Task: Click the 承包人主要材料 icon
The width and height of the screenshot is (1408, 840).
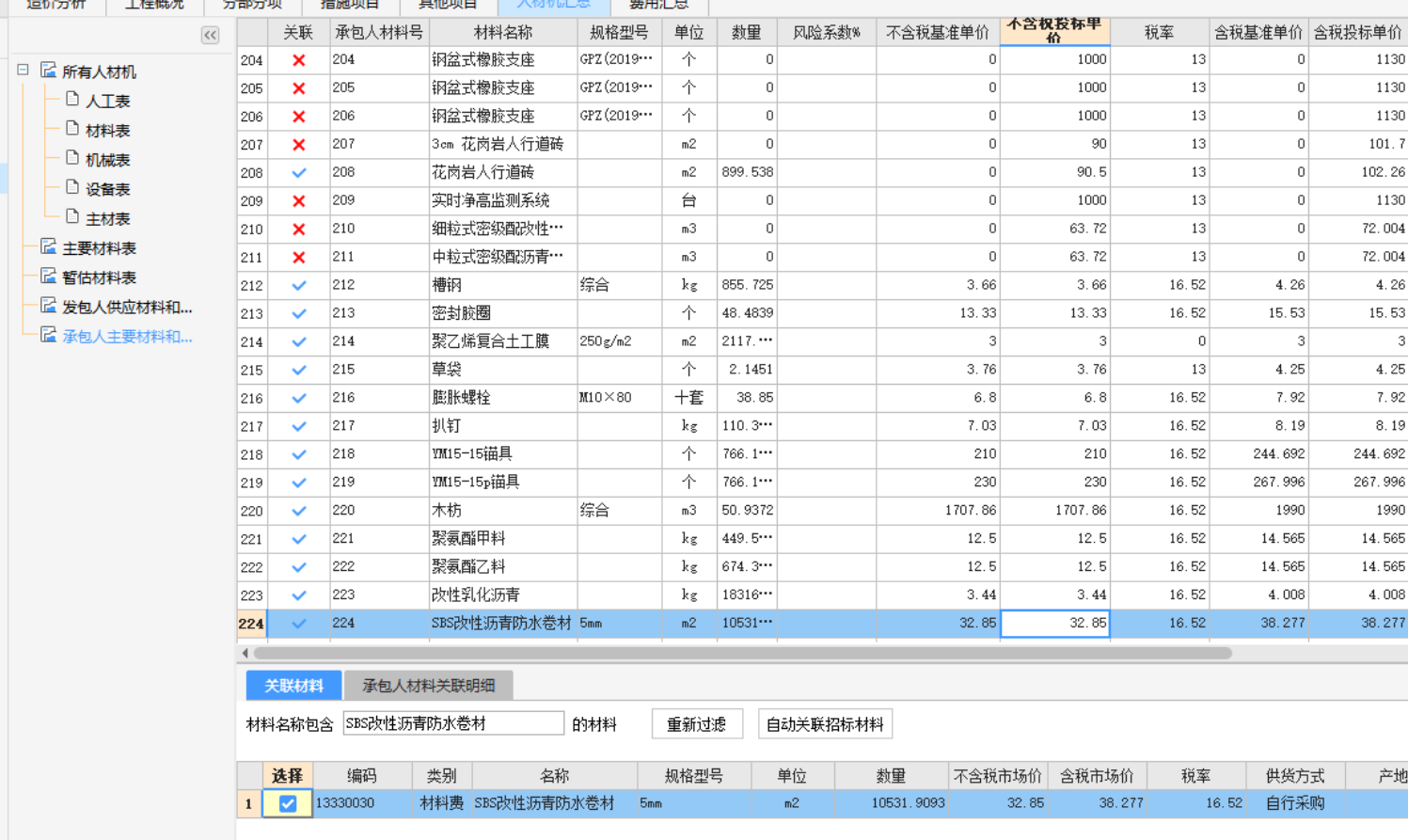Action: tap(48, 334)
